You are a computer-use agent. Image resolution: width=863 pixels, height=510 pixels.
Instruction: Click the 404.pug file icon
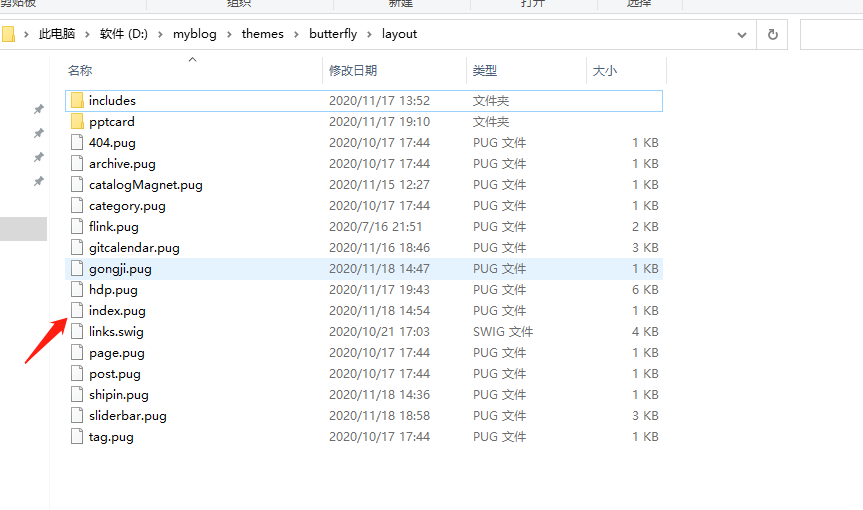tap(77, 142)
